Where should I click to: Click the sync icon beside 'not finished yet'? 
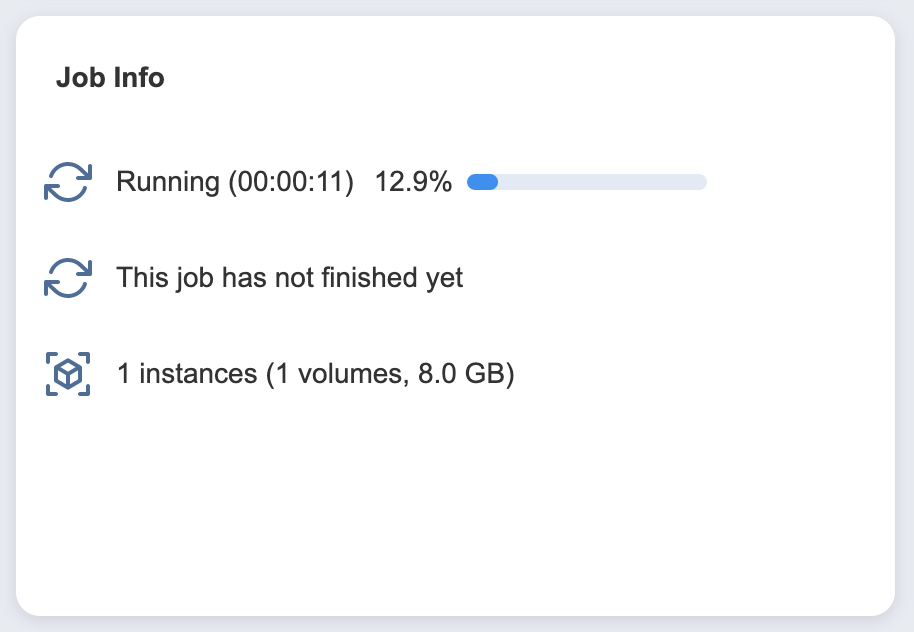coord(68,278)
